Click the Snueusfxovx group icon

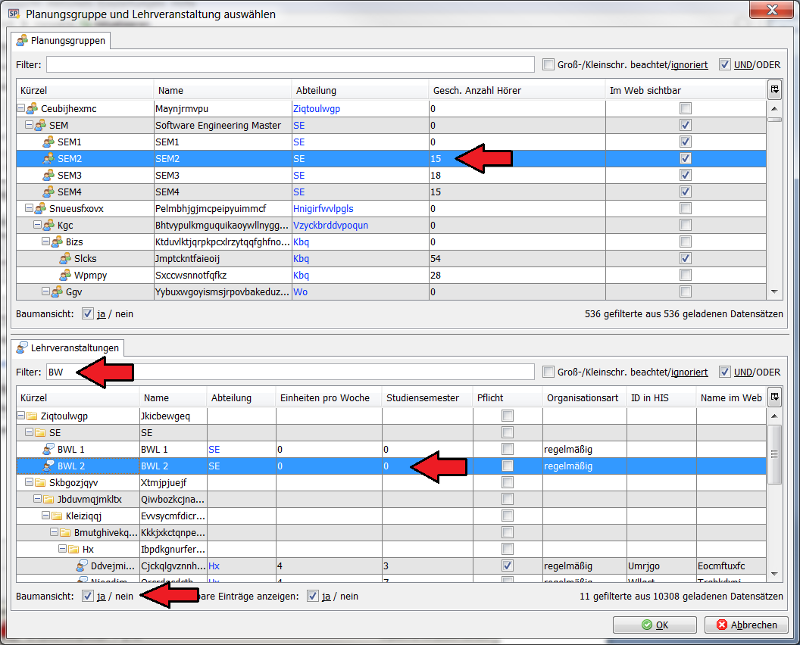click(40, 208)
